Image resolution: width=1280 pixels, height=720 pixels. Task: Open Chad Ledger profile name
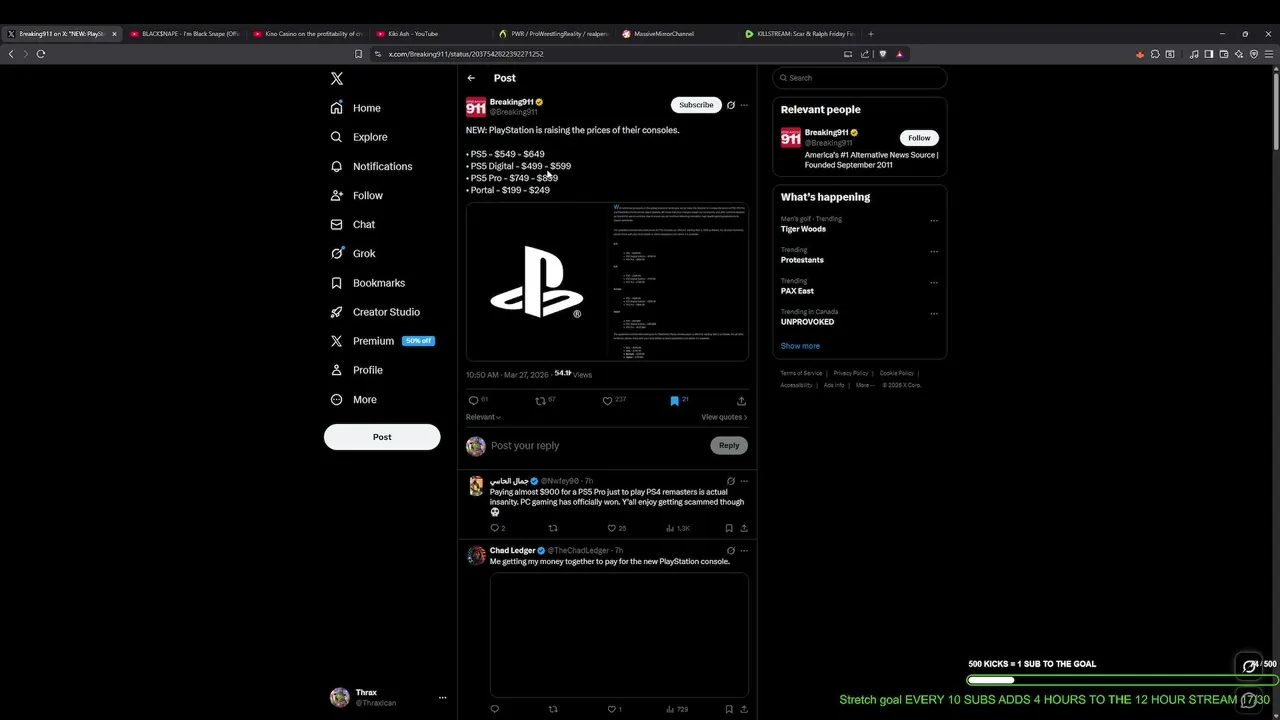coord(512,551)
